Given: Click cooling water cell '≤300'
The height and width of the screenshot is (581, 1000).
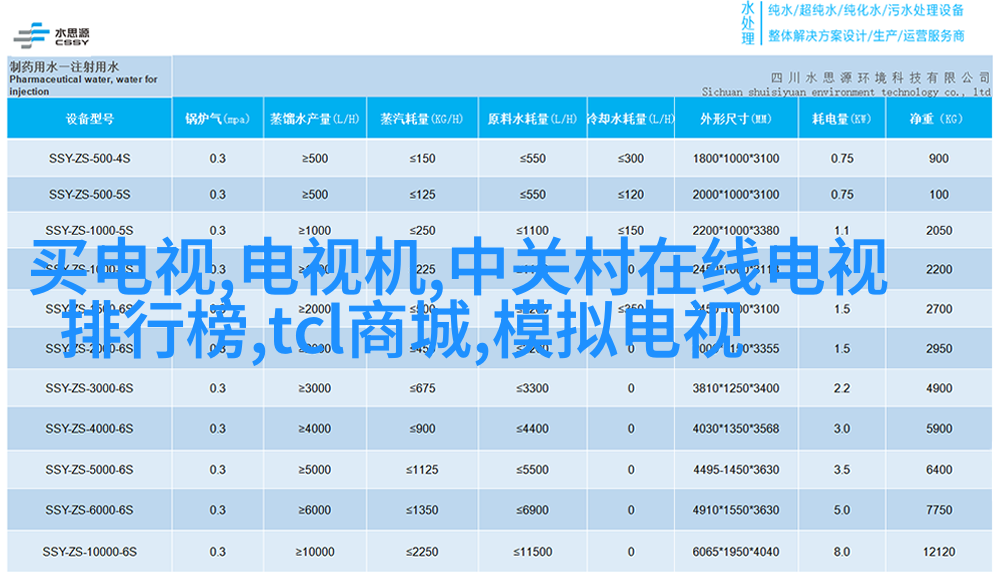Looking at the screenshot, I should point(630,158).
